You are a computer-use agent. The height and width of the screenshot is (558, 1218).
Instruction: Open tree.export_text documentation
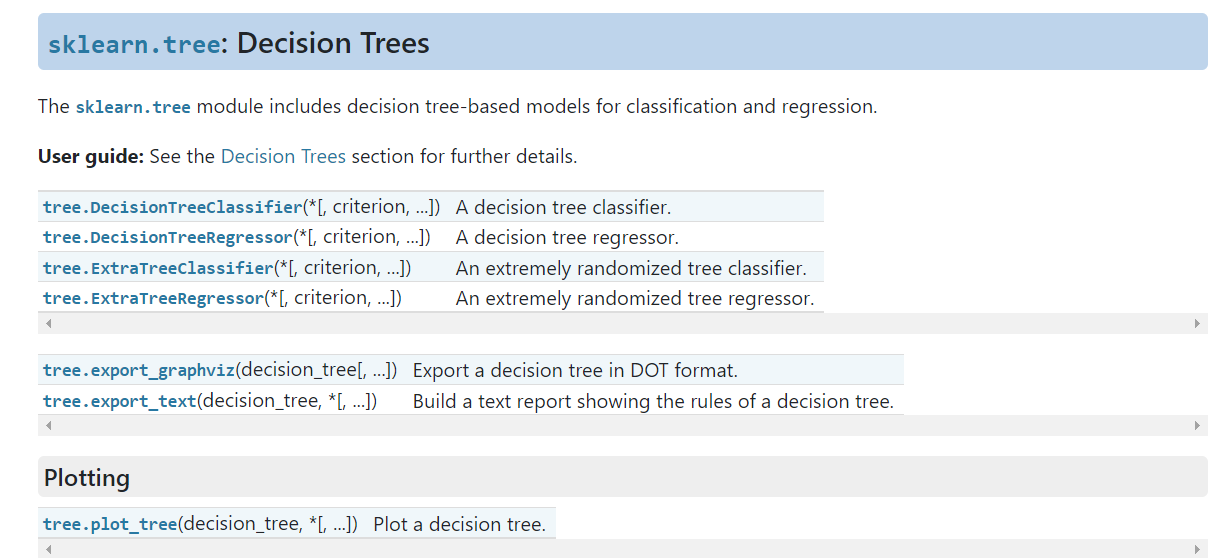point(119,401)
